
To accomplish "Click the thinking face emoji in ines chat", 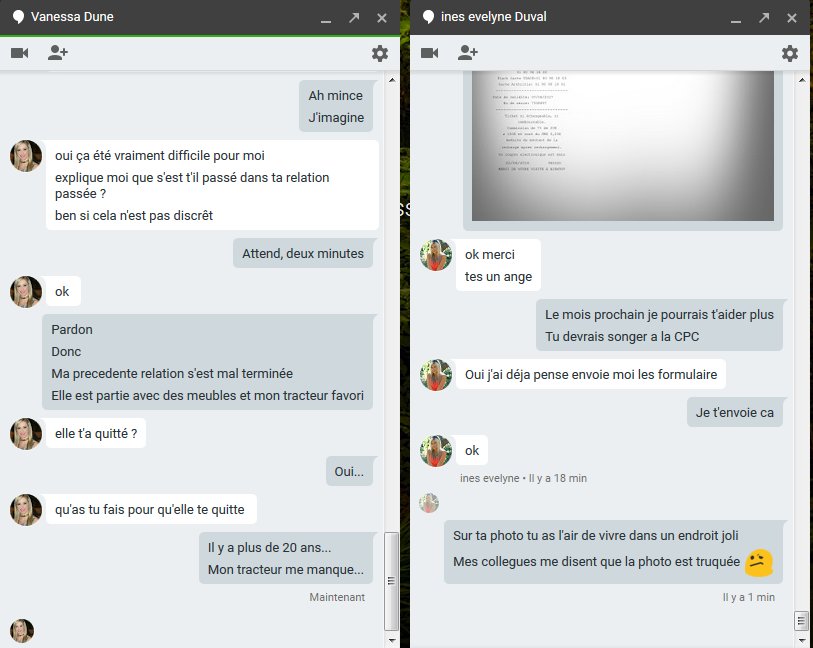I will click(x=759, y=562).
